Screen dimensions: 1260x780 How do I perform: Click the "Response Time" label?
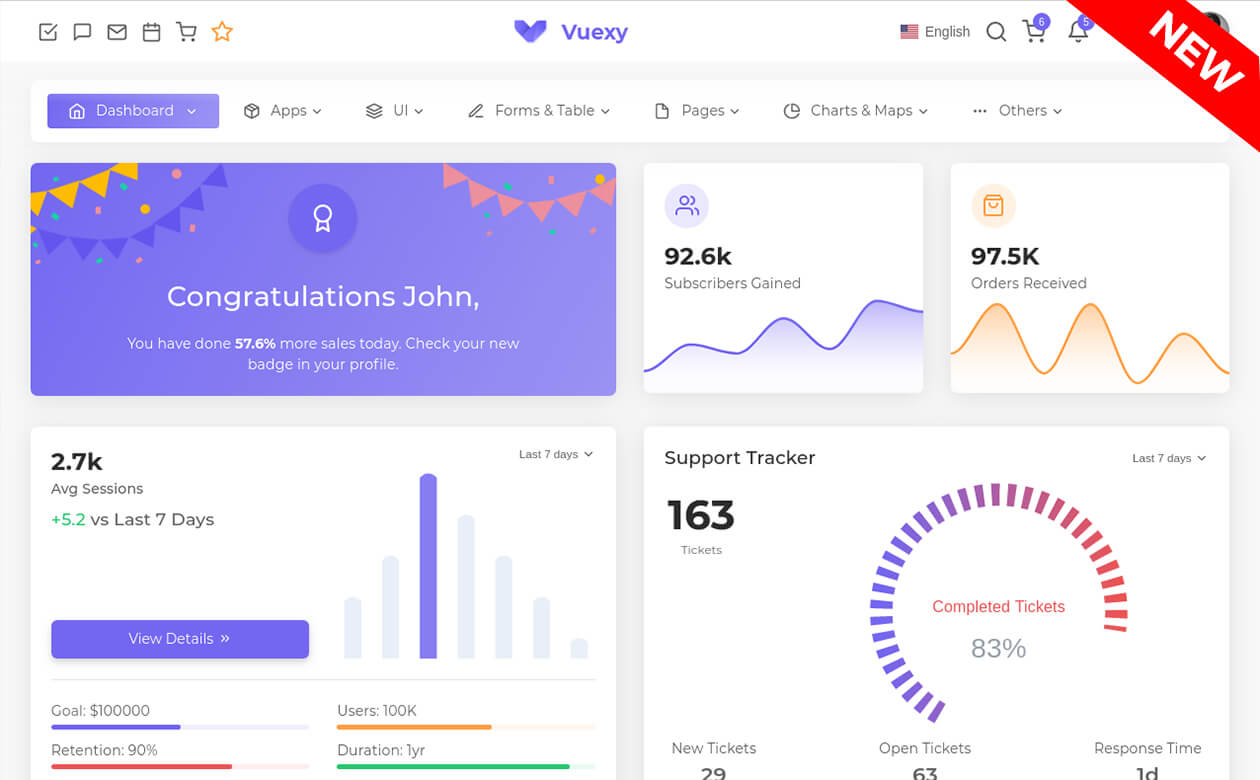point(1148,749)
